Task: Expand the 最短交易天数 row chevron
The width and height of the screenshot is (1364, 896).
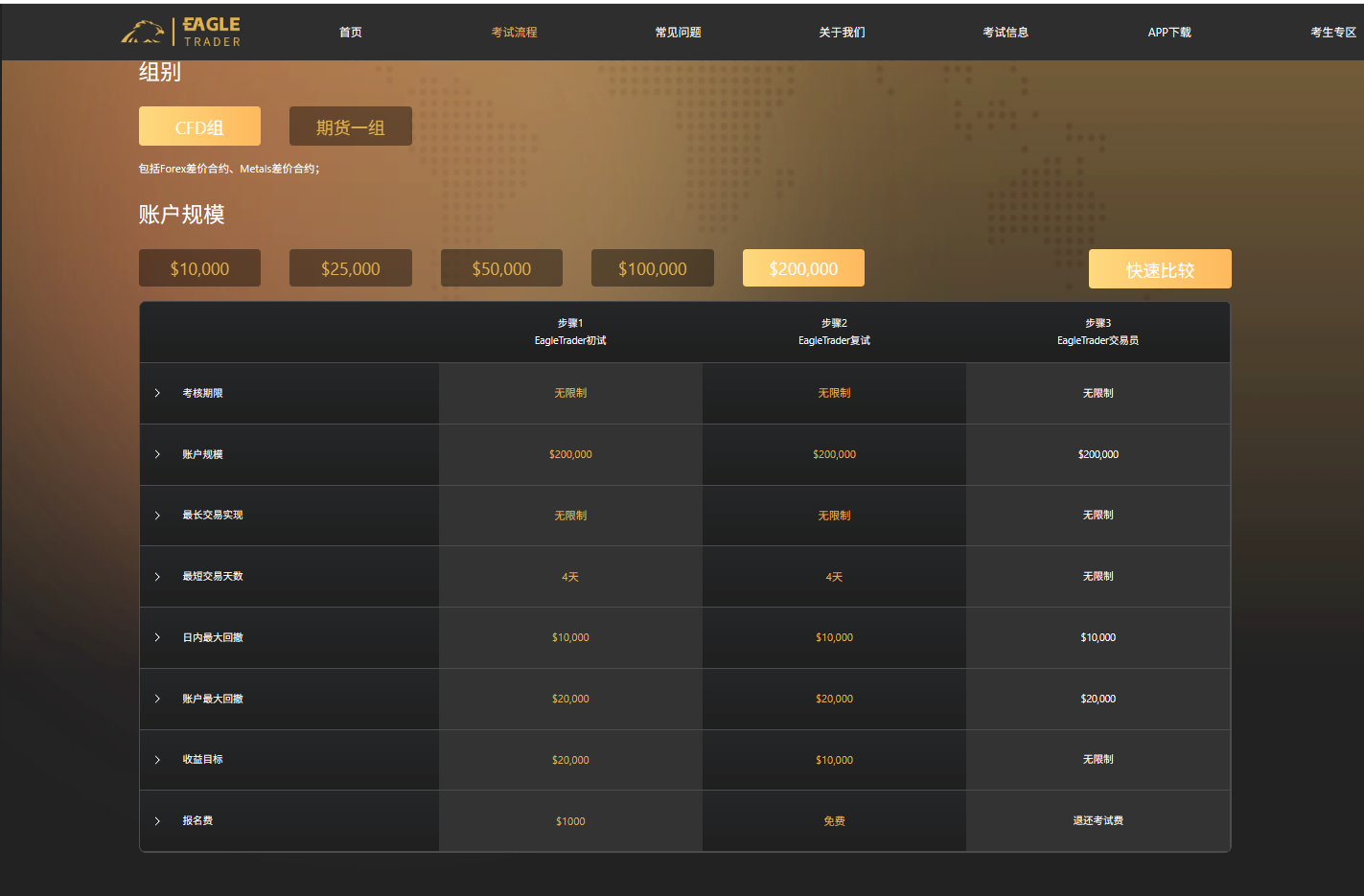Action: [157, 577]
